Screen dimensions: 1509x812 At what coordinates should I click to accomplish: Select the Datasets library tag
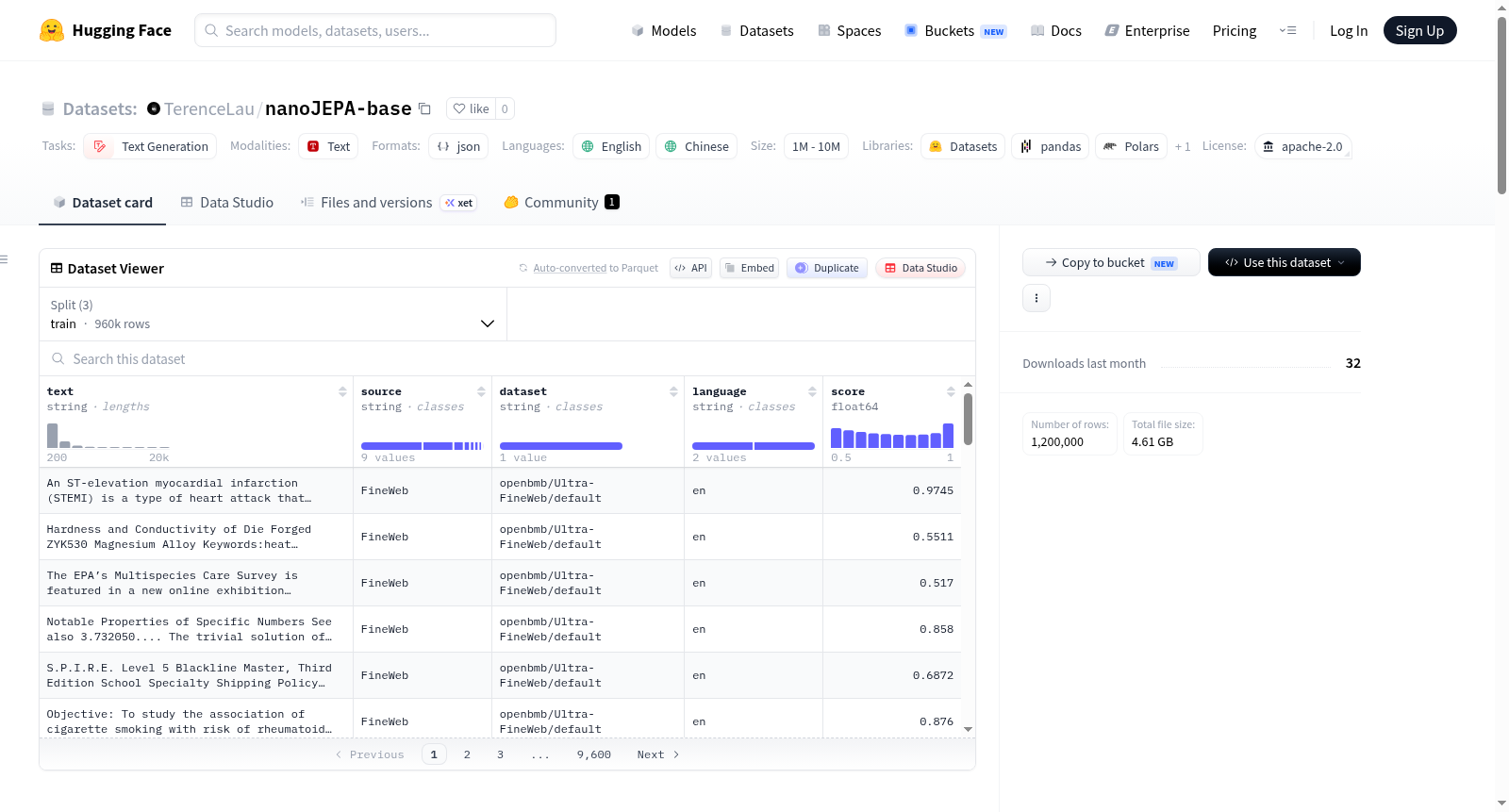[x=963, y=146]
